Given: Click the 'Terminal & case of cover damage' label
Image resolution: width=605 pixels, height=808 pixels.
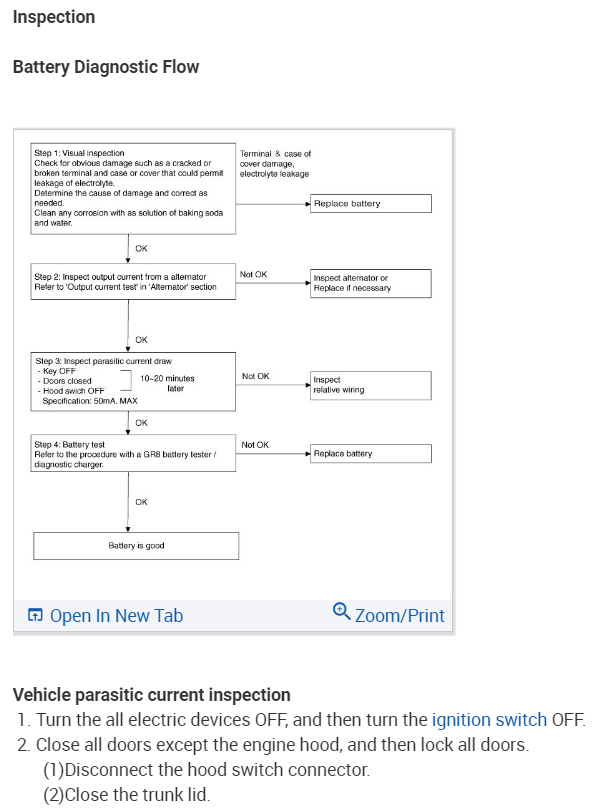Looking at the screenshot, I should click(275, 163).
